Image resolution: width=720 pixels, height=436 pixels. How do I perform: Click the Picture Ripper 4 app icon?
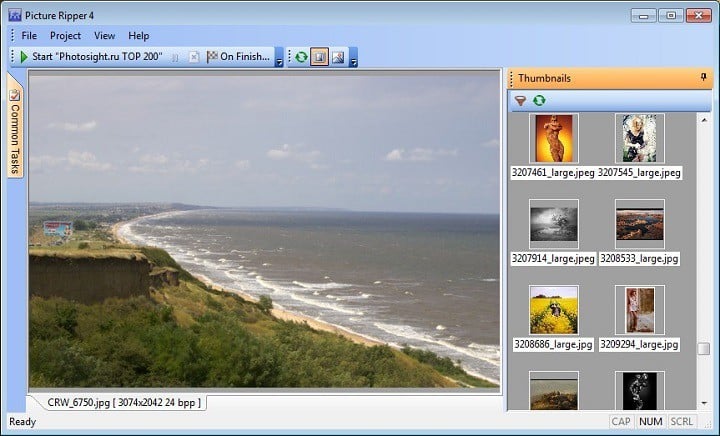pyautogui.click(x=15, y=15)
